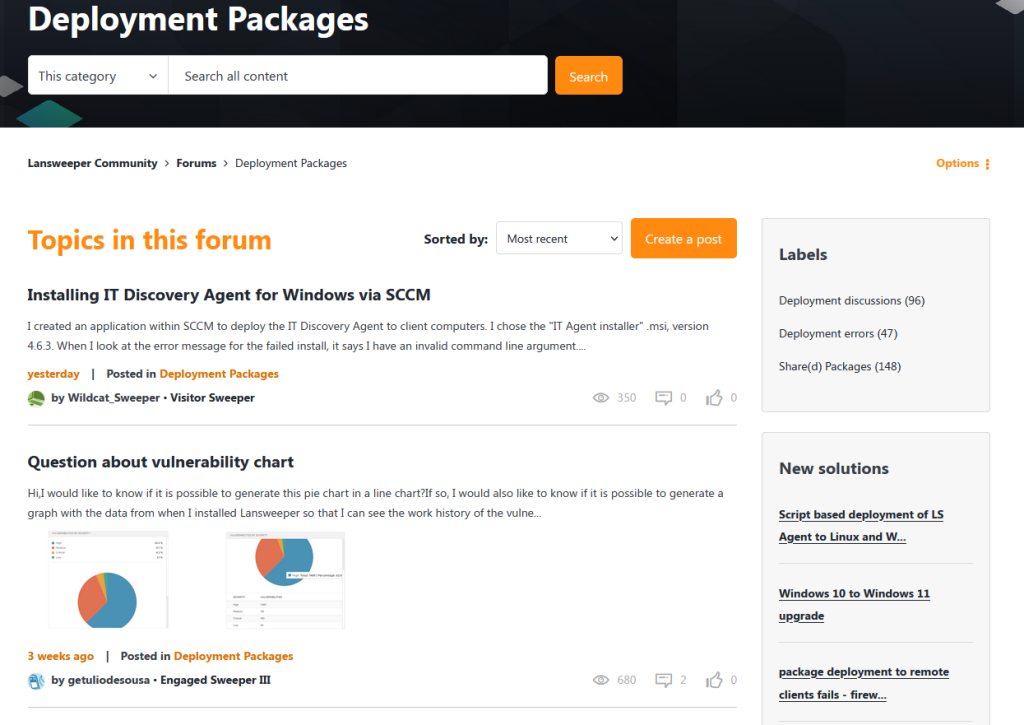This screenshot has width=1024, height=725.
Task: Click the orange Search button
Action: tap(588, 76)
